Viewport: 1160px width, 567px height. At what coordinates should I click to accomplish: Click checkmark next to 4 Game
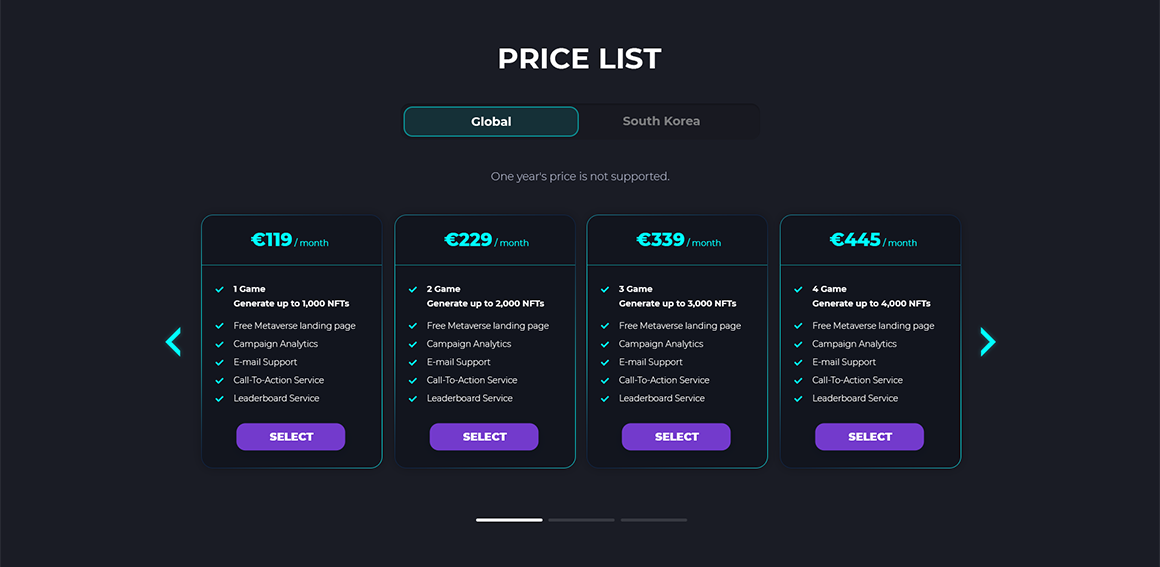pos(798,290)
